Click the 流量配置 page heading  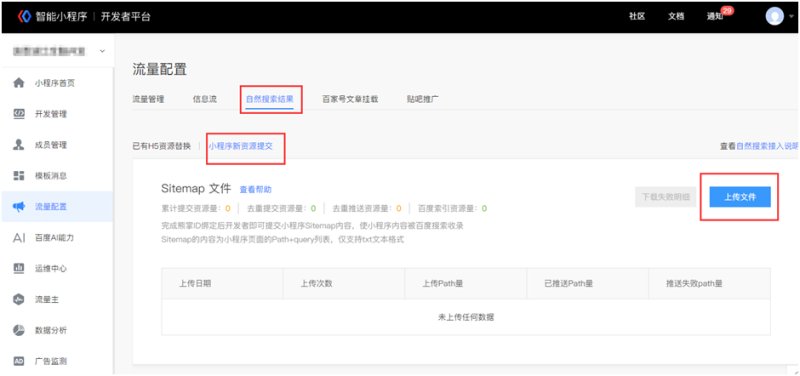click(x=160, y=69)
